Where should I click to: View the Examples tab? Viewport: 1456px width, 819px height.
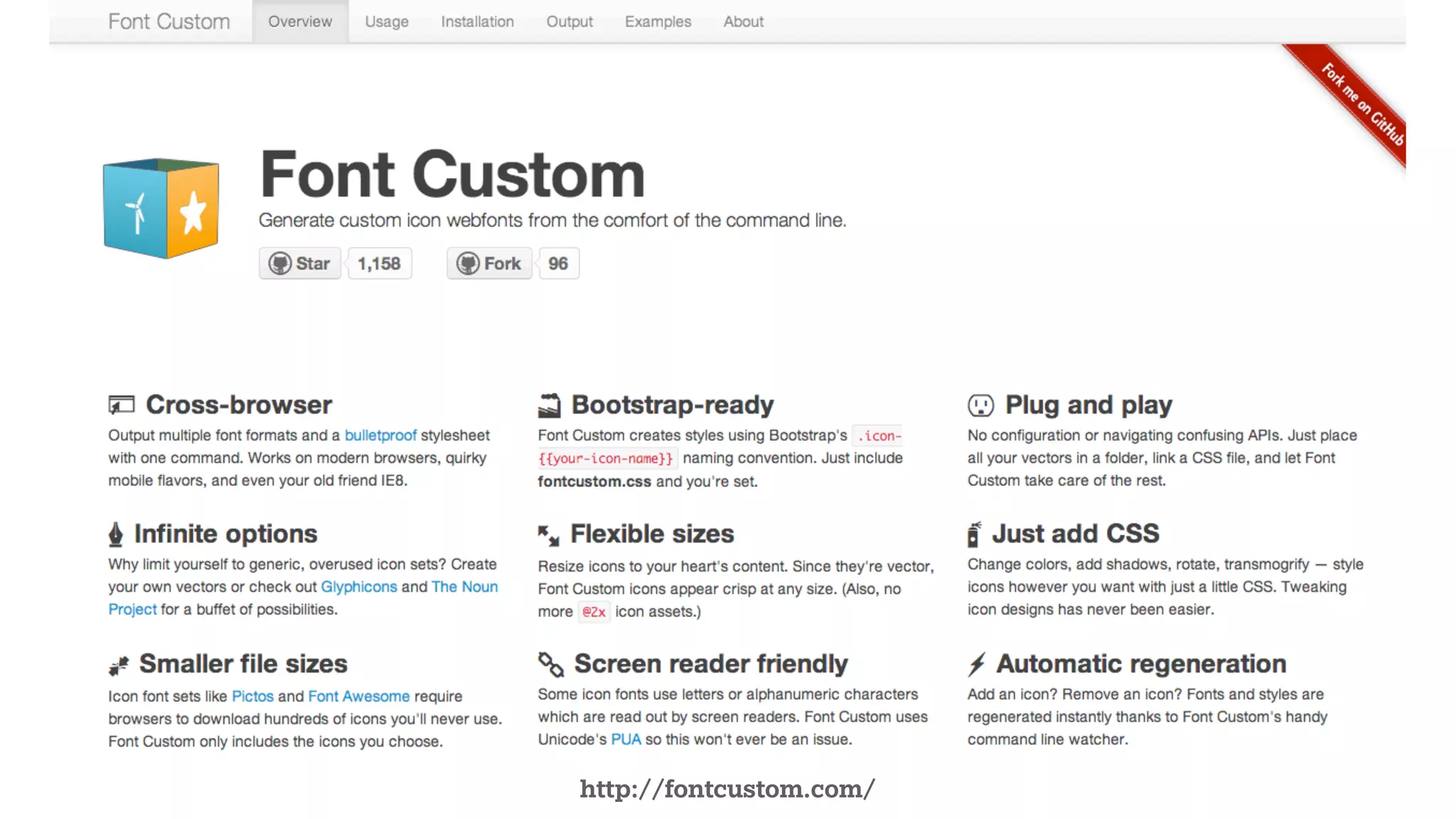click(x=658, y=21)
